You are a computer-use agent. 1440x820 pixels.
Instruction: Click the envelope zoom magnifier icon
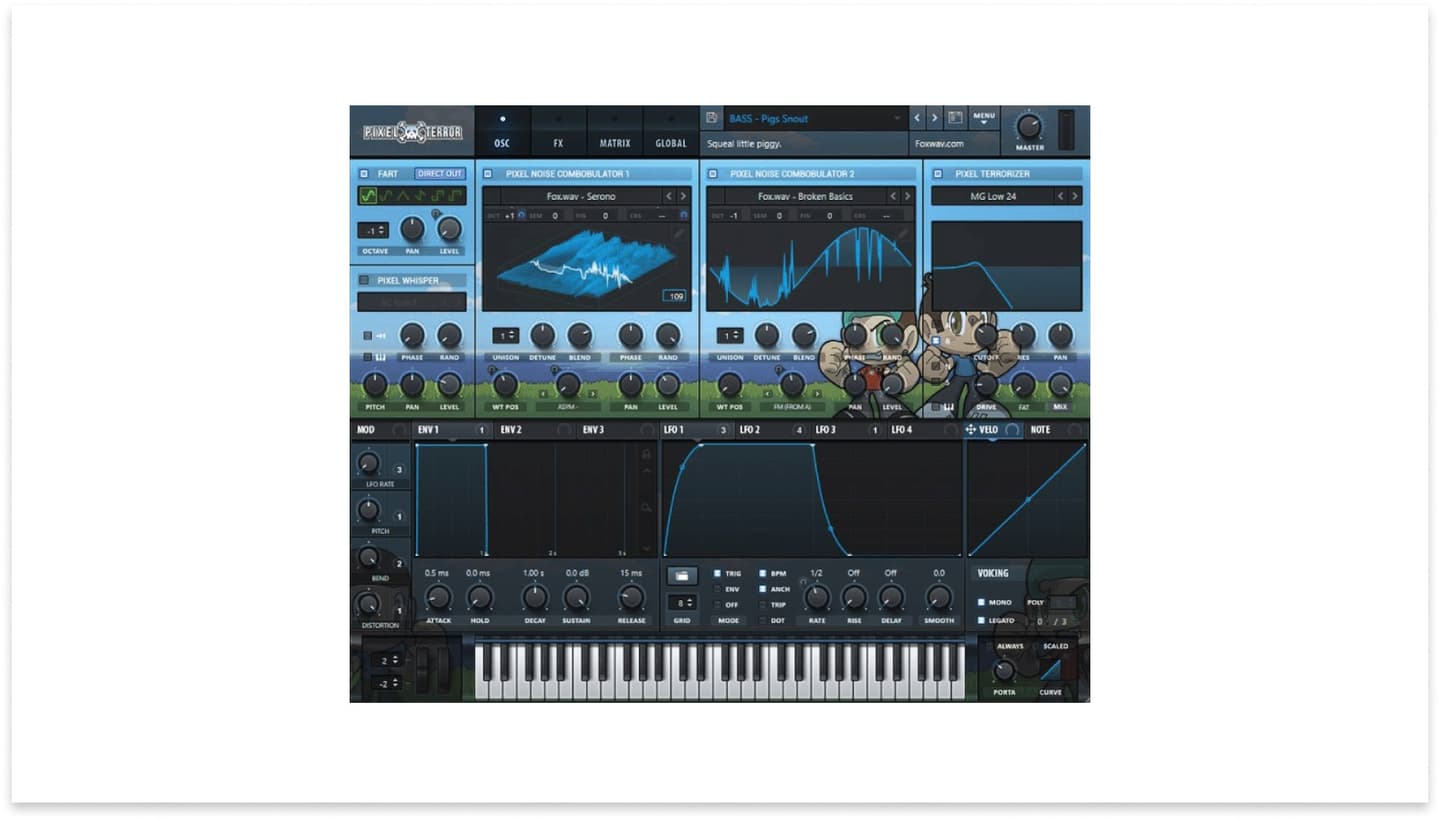click(646, 508)
